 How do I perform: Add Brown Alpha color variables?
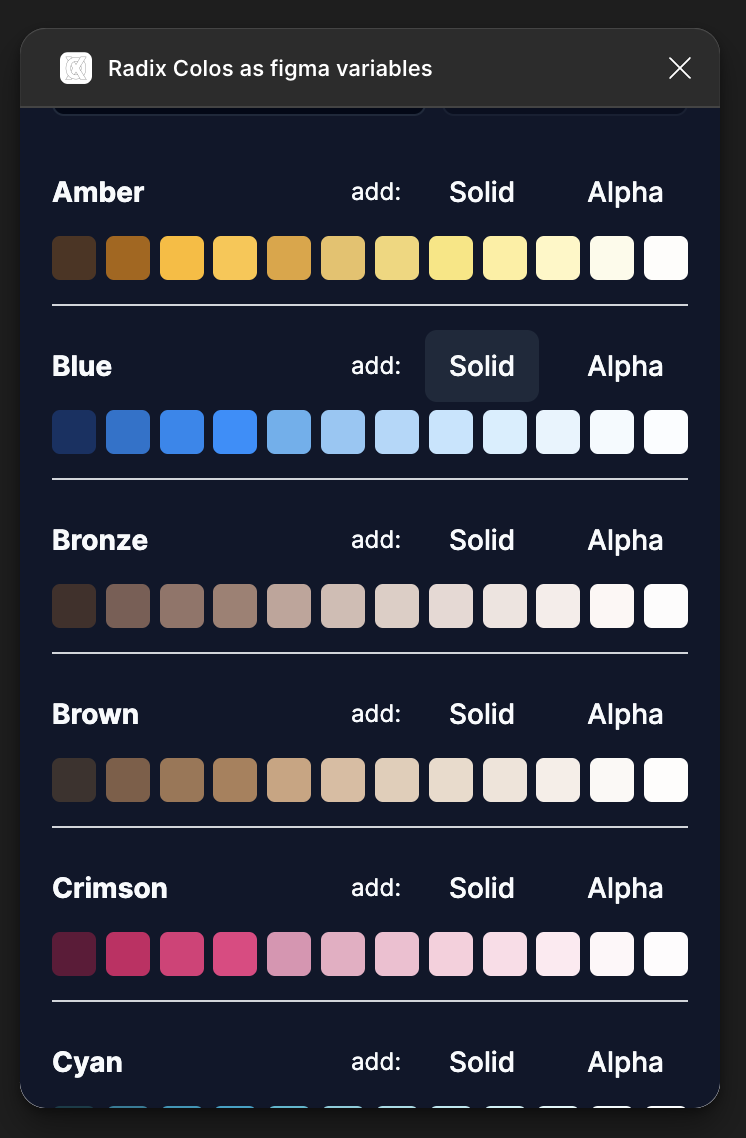point(625,714)
